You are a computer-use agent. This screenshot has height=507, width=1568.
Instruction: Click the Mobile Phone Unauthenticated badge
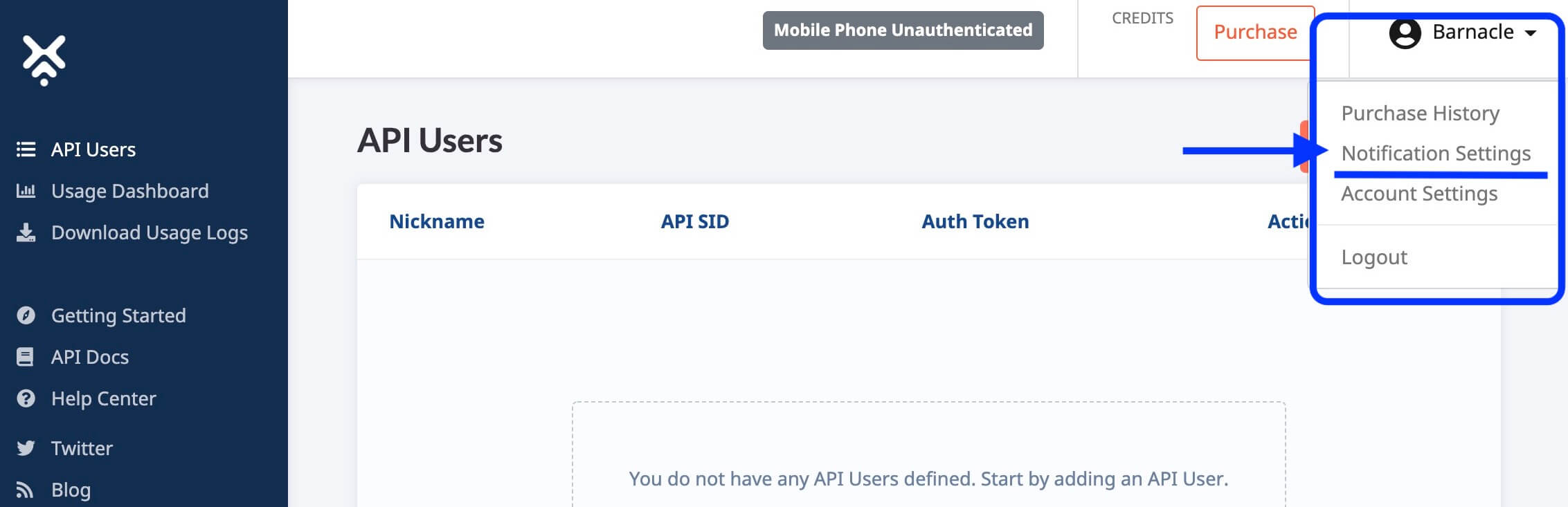(x=903, y=30)
